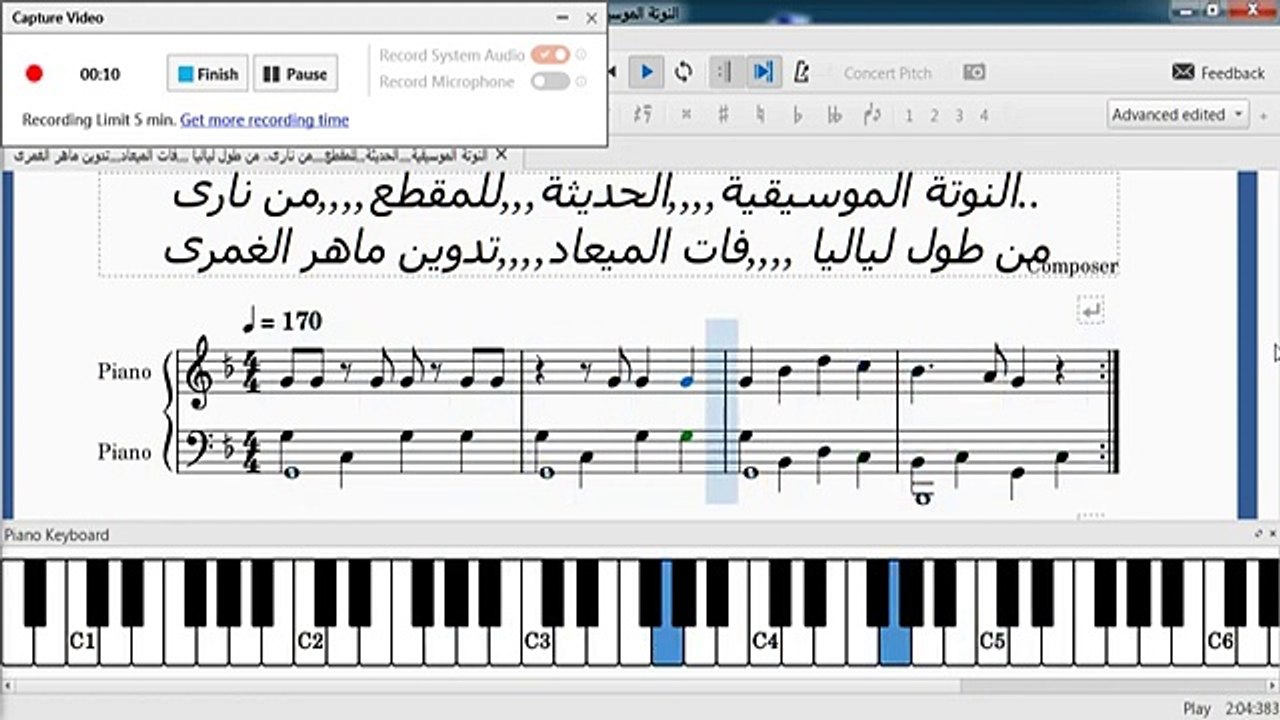Viewport: 1280px width, 720px height.
Task: Open Get more recording time link
Action: [x=264, y=120]
